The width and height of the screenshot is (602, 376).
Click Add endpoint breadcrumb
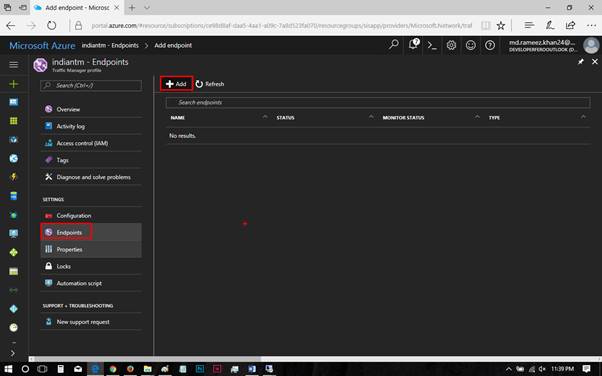[173, 45]
